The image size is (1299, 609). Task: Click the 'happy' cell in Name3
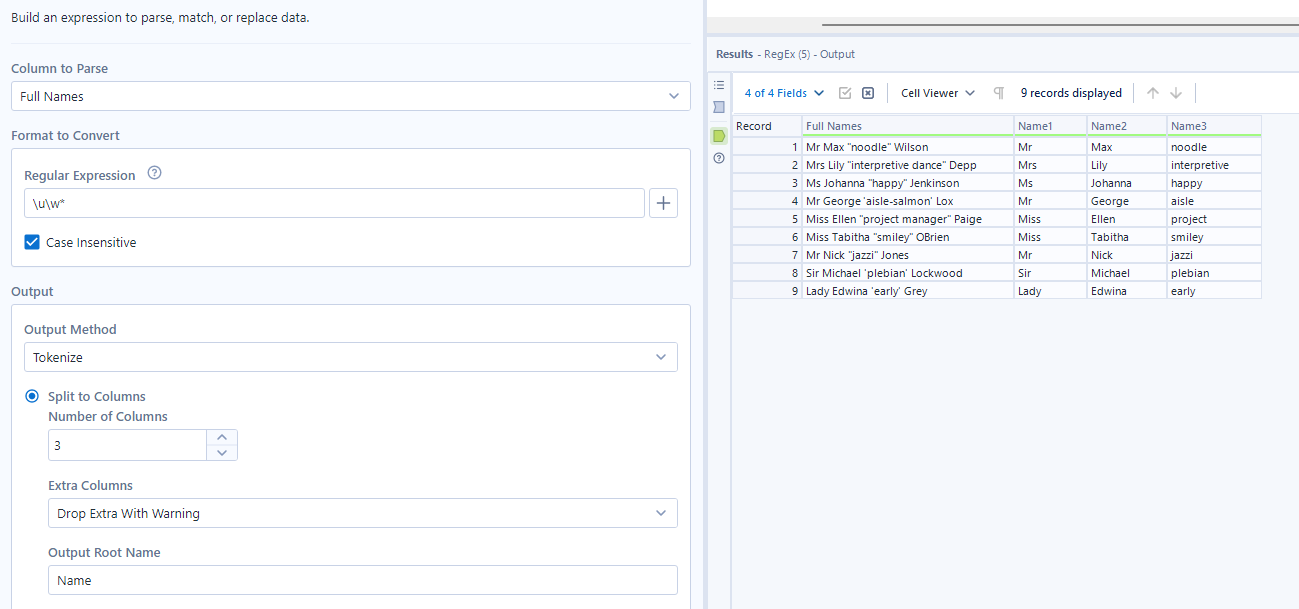(x=1214, y=183)
